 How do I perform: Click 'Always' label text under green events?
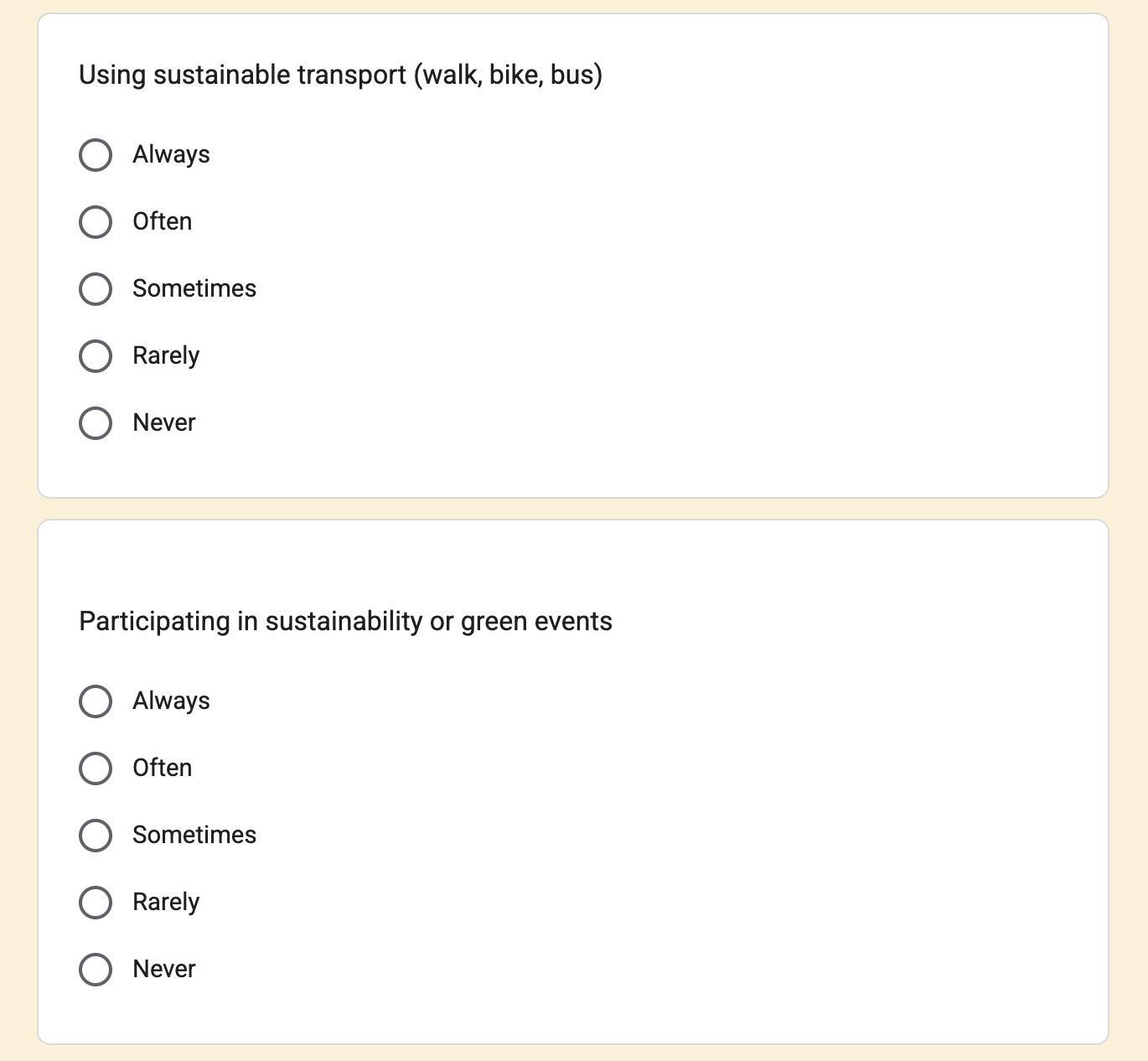171,701
